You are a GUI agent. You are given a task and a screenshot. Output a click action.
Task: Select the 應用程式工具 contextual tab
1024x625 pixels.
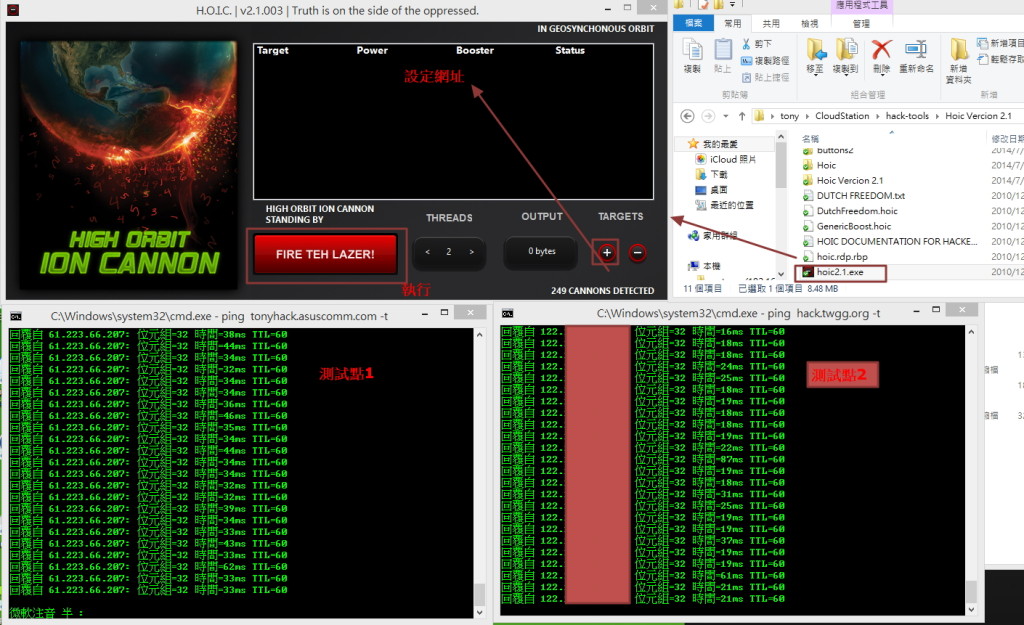(861, 5)
